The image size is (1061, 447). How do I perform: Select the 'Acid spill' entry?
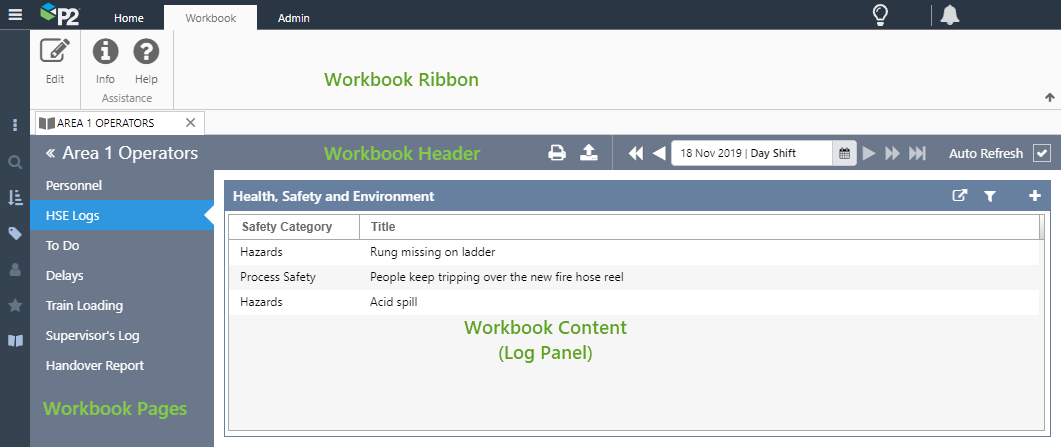click(394, 302)
